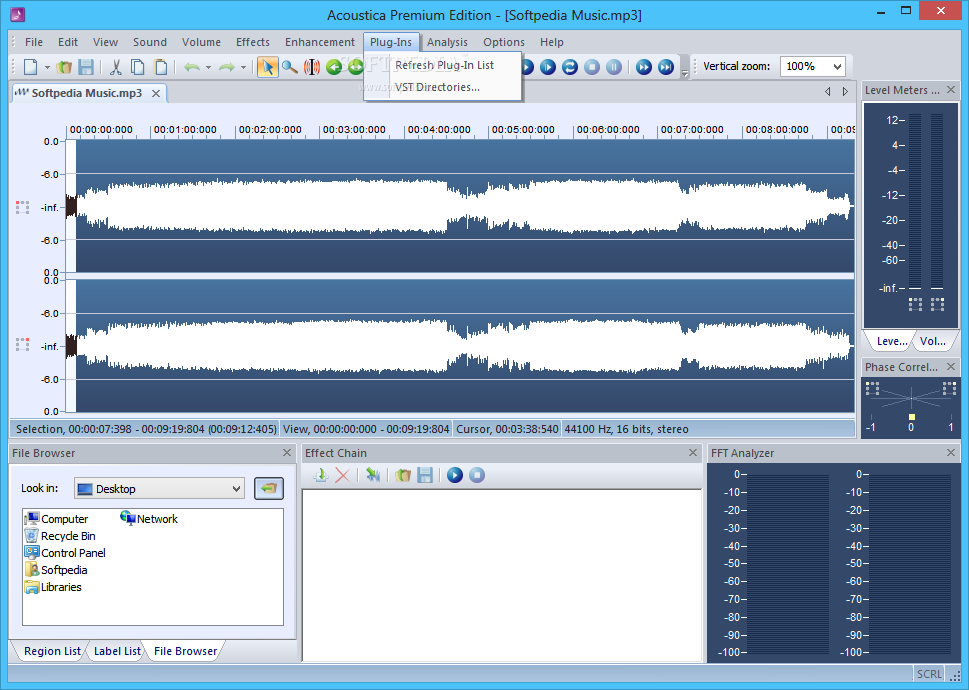Open the Undo history dropdown arrow
This screenshot has width=969, height=690.
[x=208, y=67]
